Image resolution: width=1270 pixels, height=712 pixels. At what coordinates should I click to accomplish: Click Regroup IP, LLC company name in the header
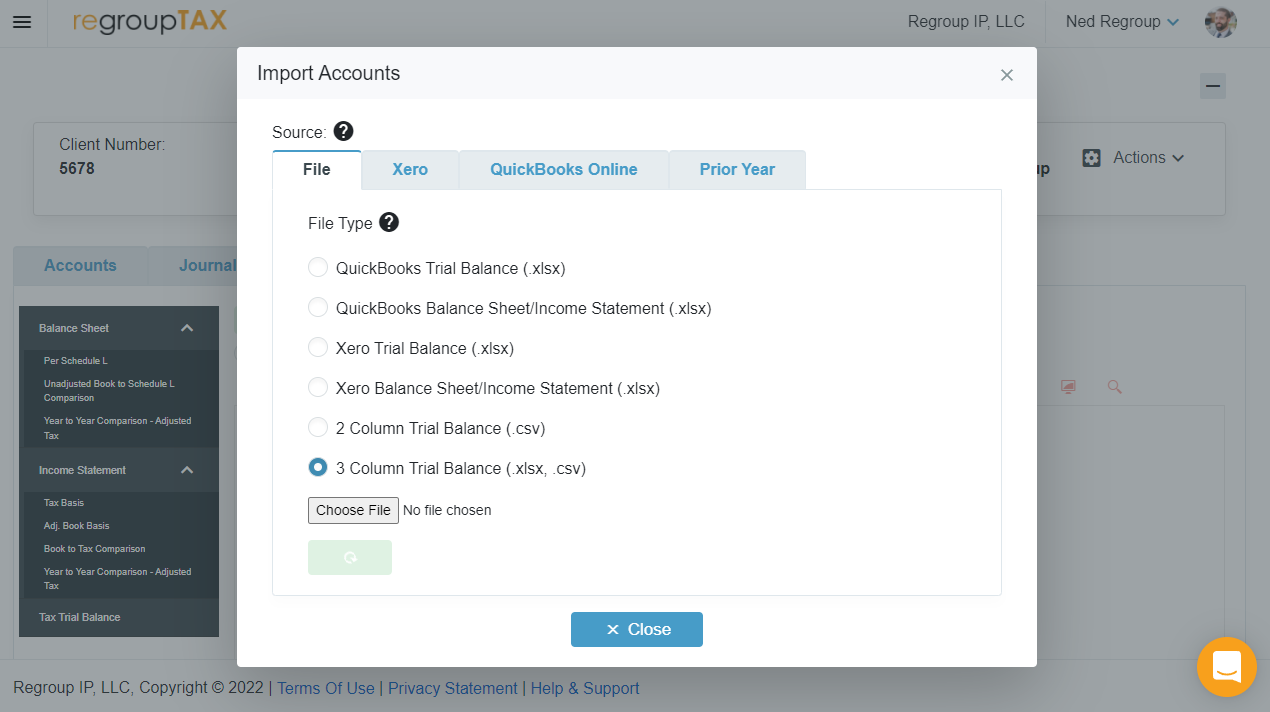pos(966,22)
